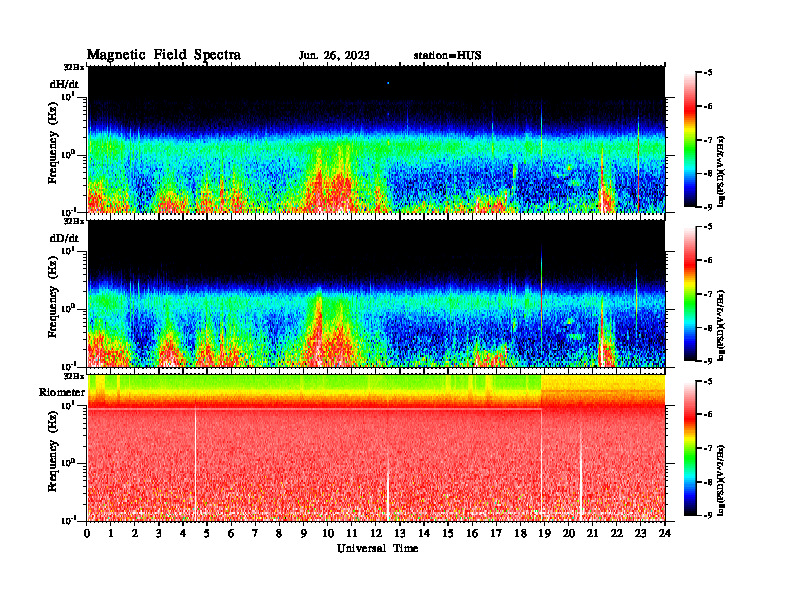Click the dH/dt panel color scale bar
This screenshot has width=792, height=612.
689,140
